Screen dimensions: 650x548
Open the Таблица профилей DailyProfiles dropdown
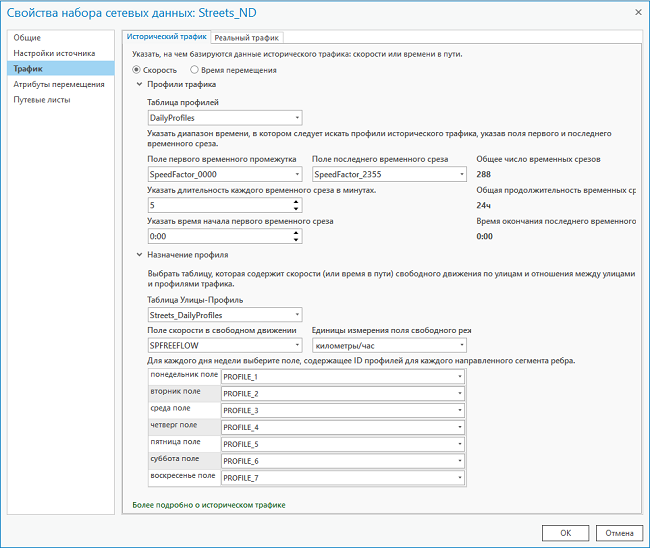pos(224,118)
